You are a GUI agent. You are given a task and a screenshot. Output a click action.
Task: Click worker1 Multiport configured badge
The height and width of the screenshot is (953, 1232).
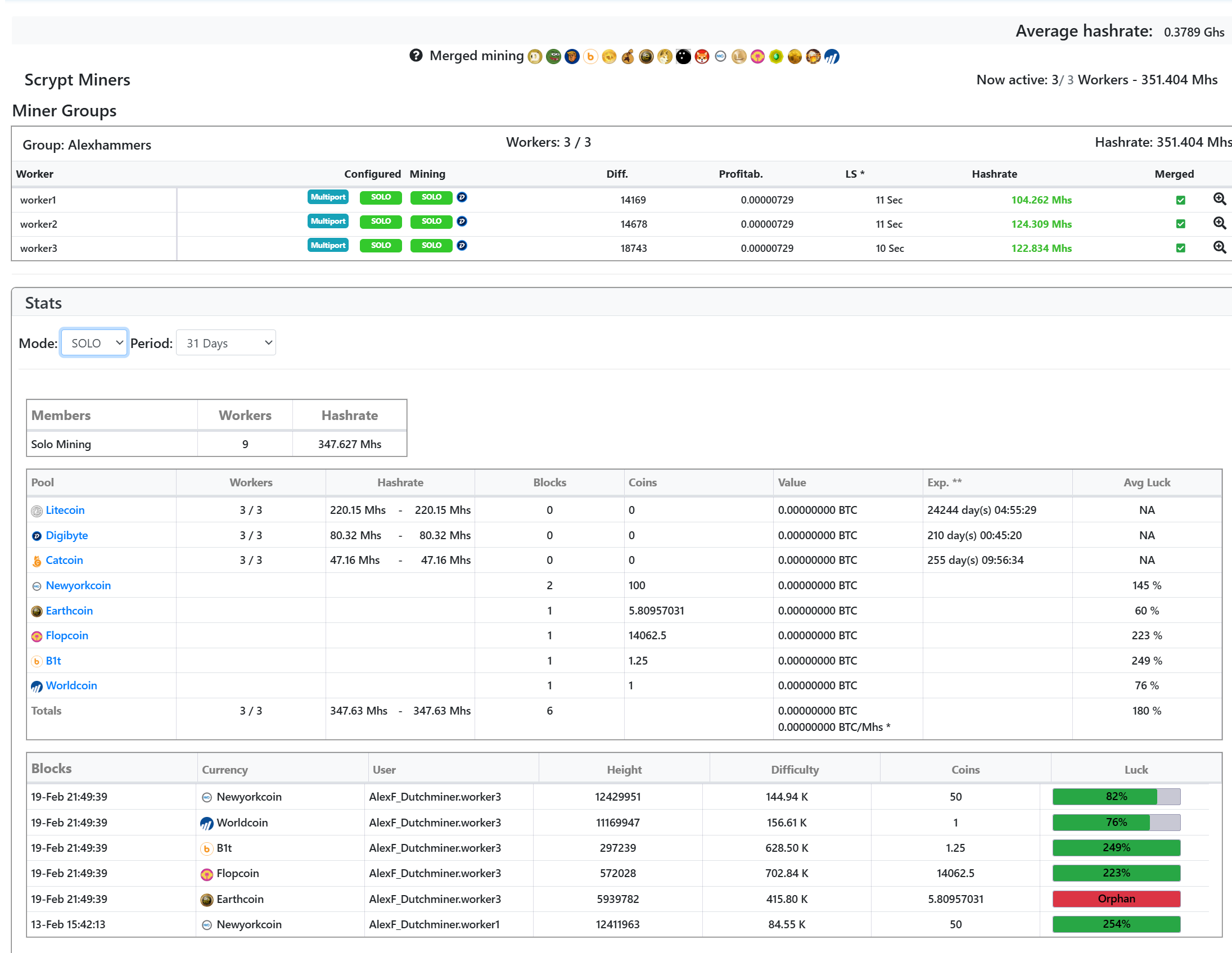tap(328, 197)
